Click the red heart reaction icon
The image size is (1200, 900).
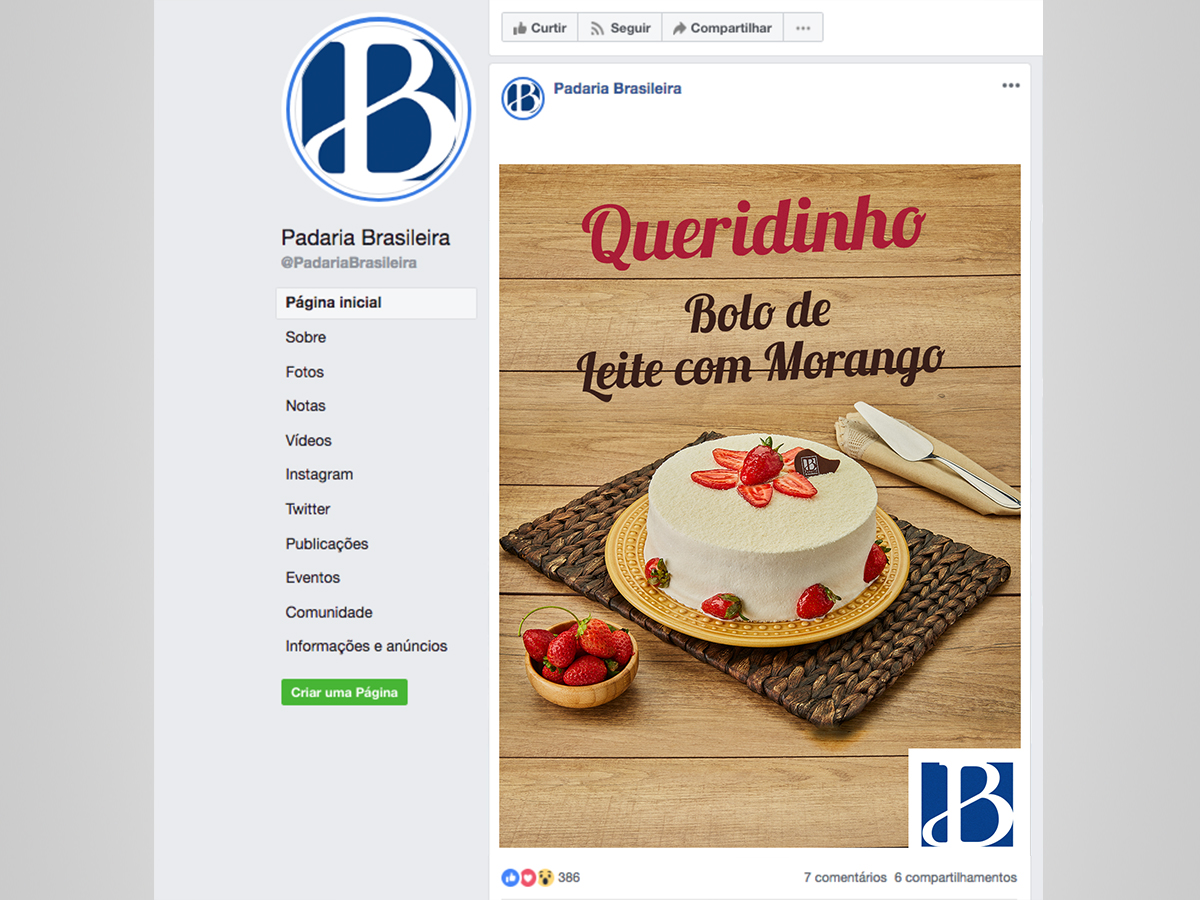coord(528,878)
